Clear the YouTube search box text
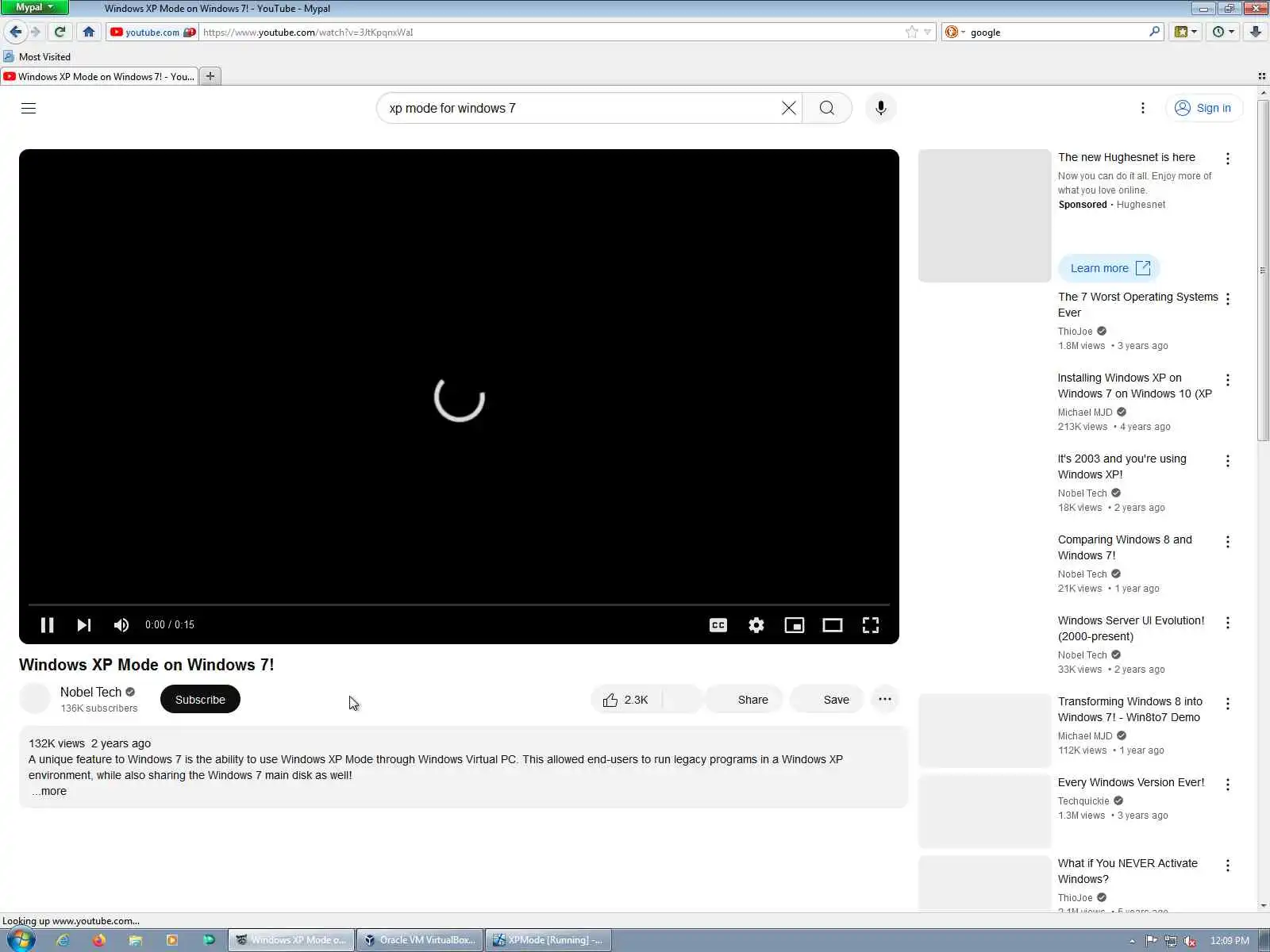1270x952 pixels. point(788,108)
